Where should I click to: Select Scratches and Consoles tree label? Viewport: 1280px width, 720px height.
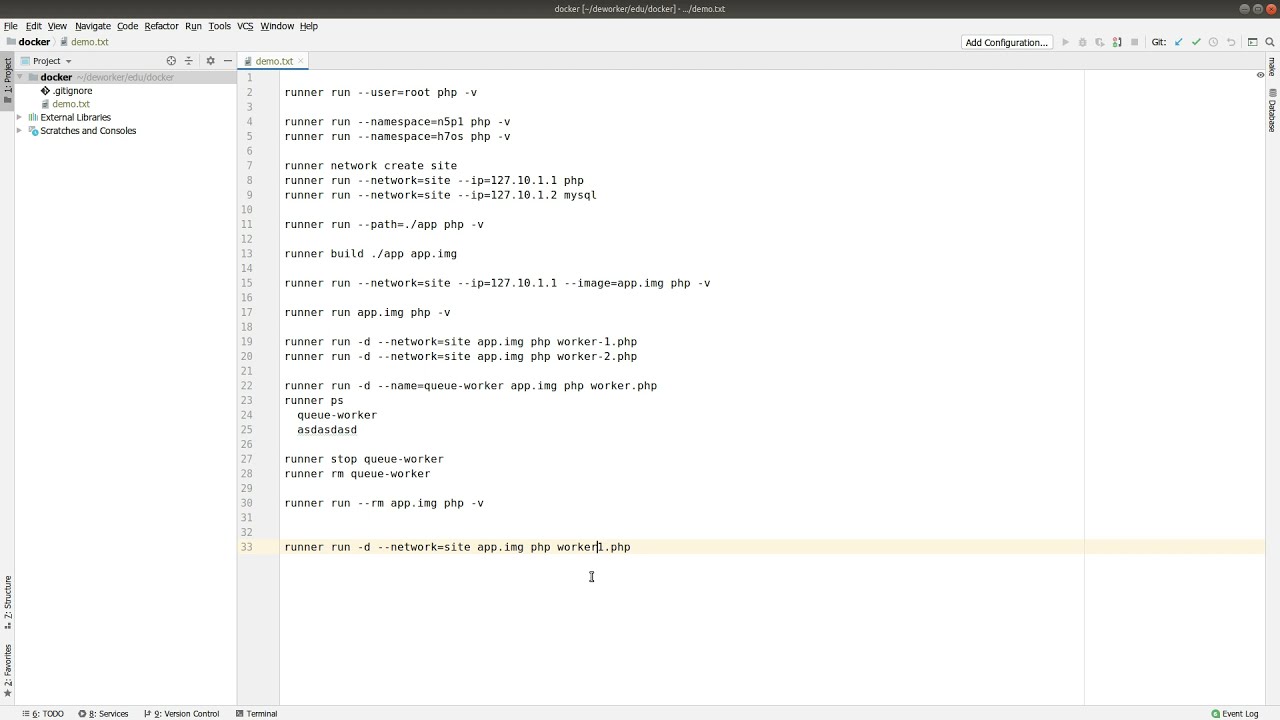click(x=88, y=131)
